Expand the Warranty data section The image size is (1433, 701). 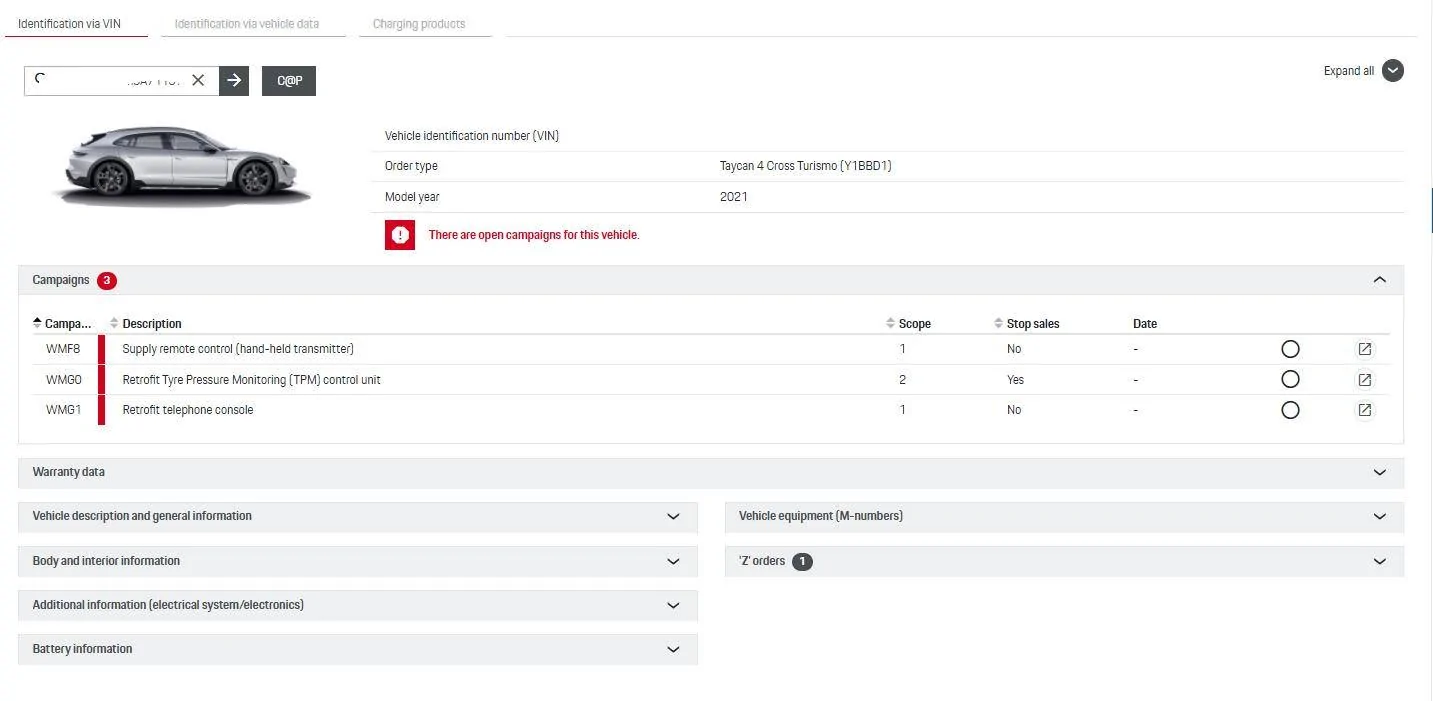(x=711, y=472)
